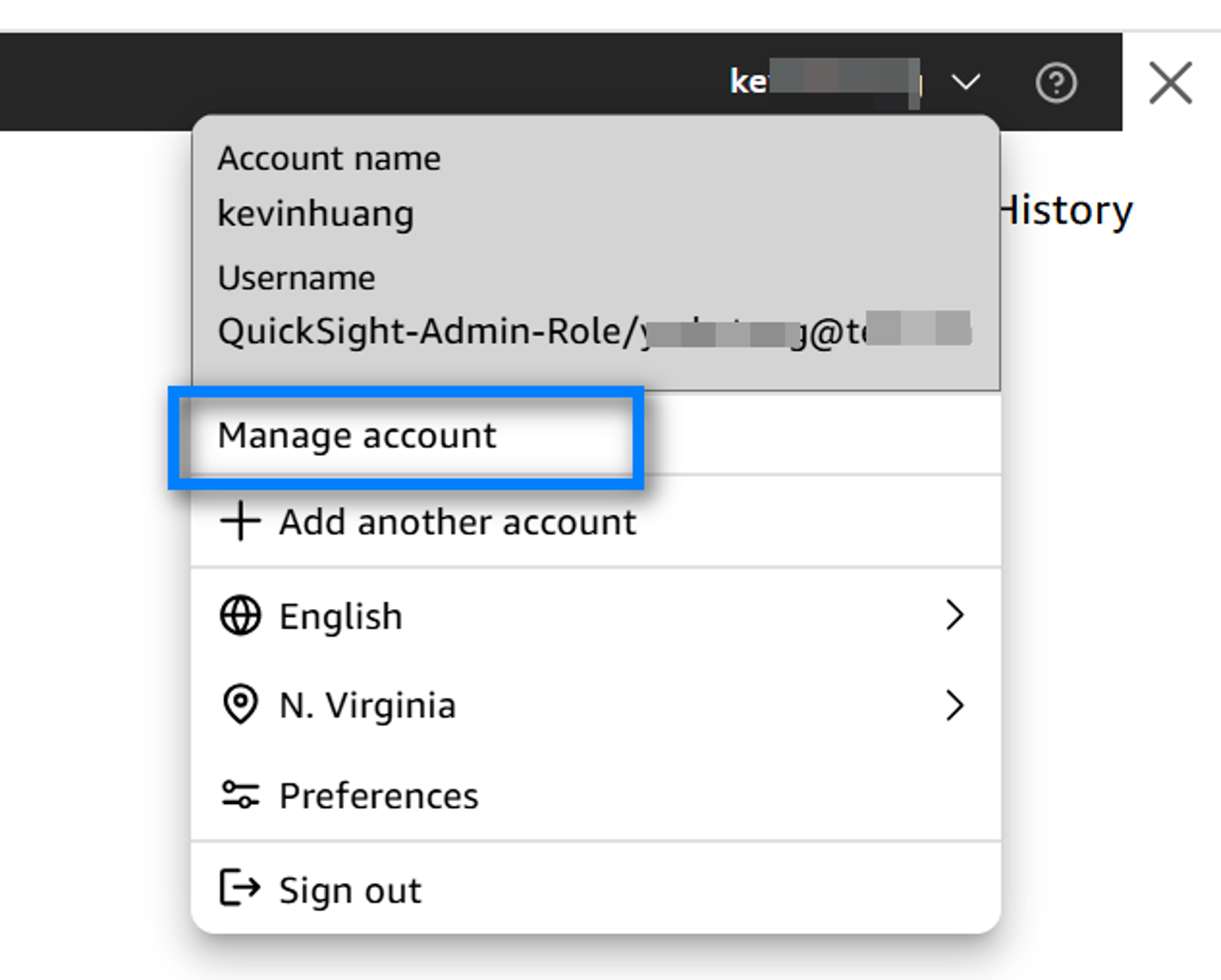Click the globe icon next to English
Image resolution: width=1221 pixels, height=980 pixels.
[x=241, y=616]
